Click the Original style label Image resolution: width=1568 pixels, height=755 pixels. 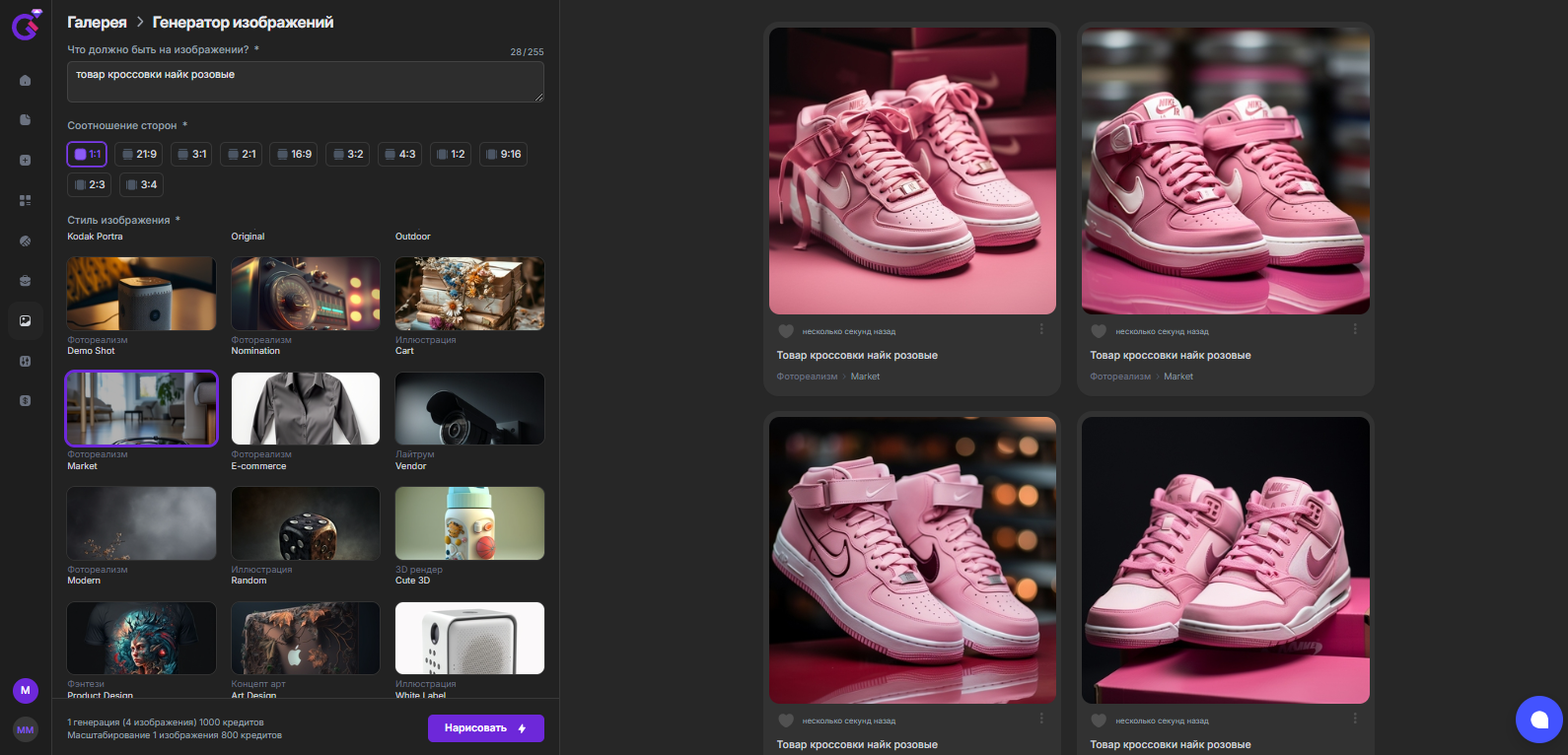point(248,237)
